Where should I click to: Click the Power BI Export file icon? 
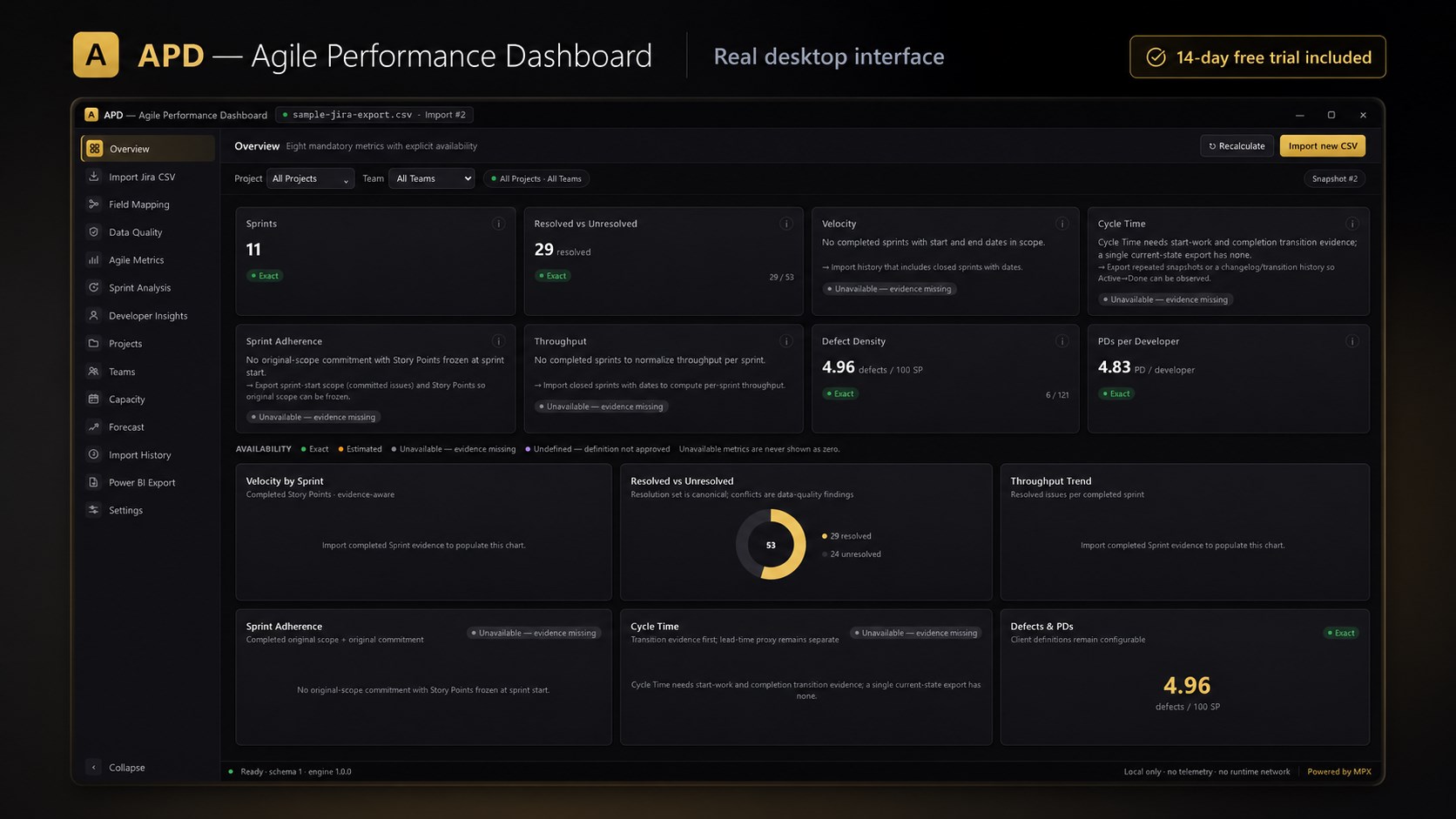click(x=93, y=483)
